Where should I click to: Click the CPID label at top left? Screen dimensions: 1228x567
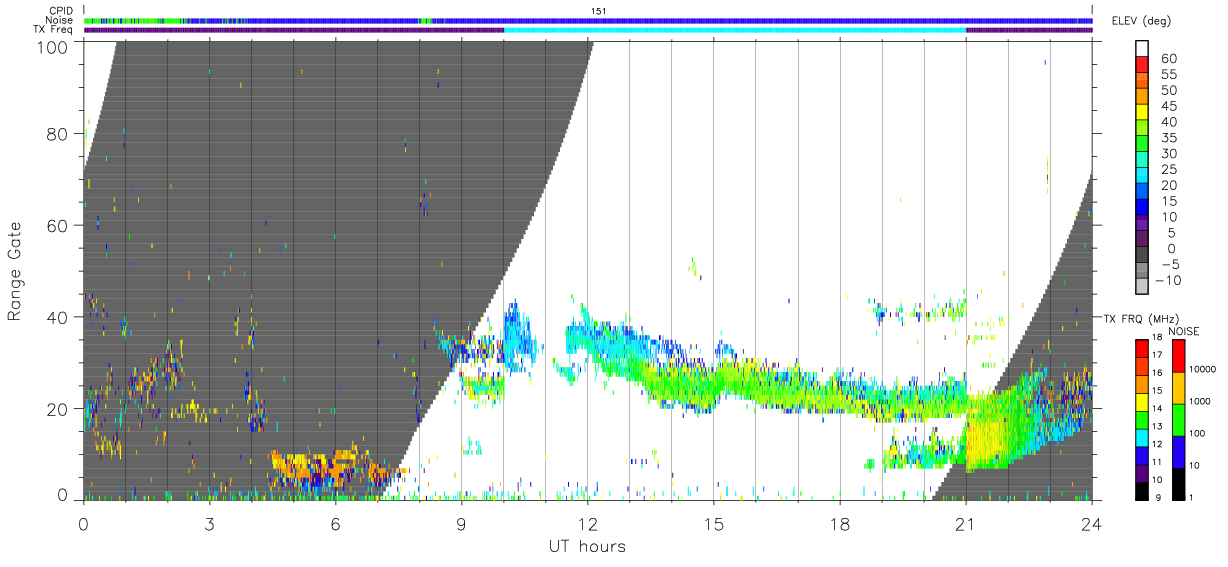pos(61,11)
